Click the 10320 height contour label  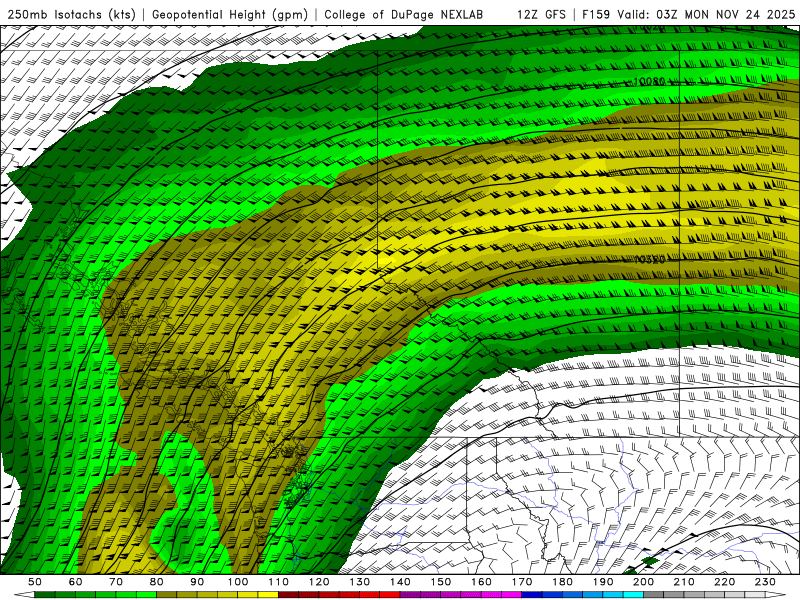(x=649, y=260)
